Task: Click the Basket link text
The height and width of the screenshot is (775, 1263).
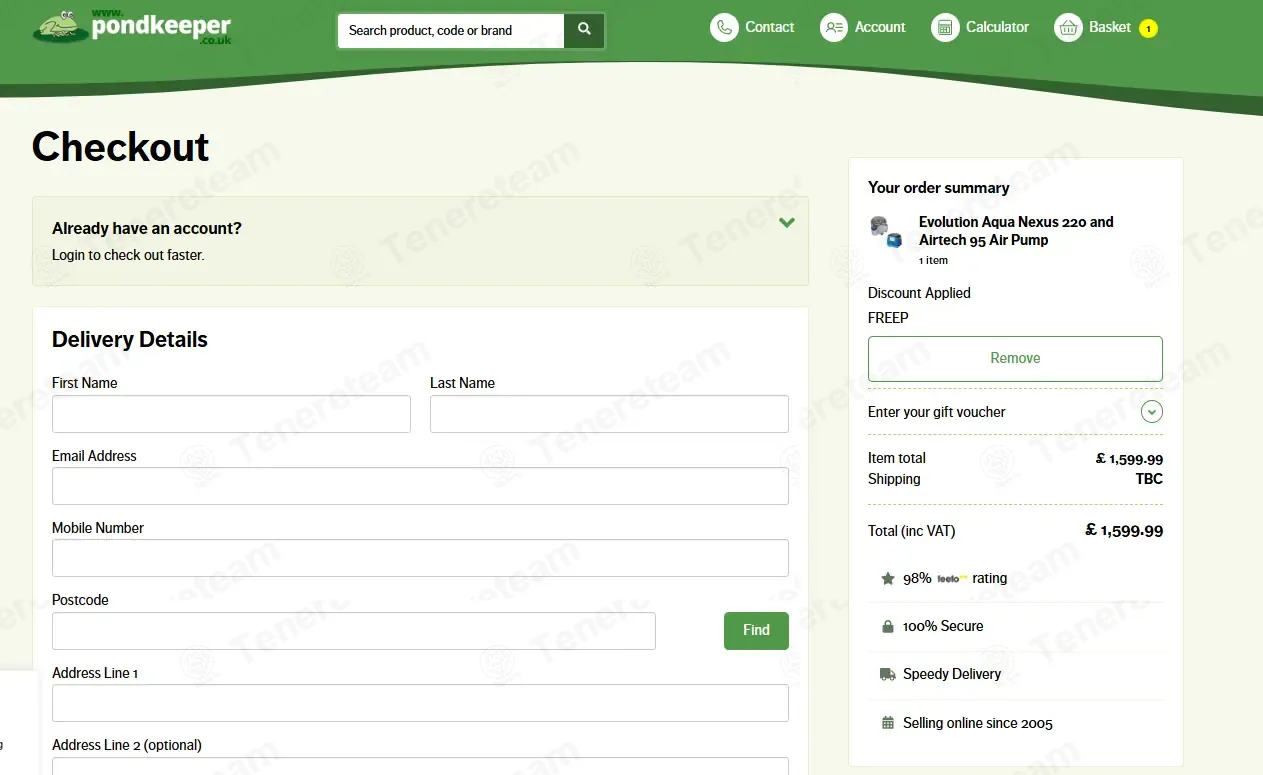Action: [1110, 27]
